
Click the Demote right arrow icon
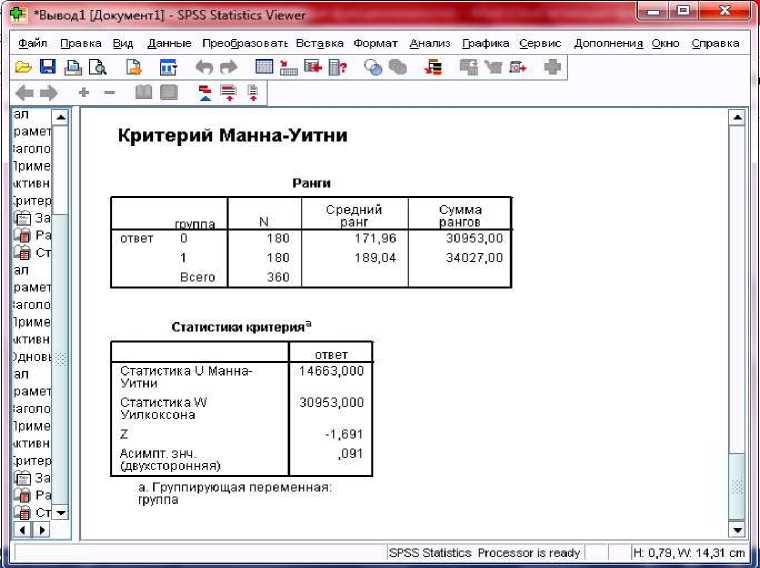pyautogui.click(x=48, y=92)
